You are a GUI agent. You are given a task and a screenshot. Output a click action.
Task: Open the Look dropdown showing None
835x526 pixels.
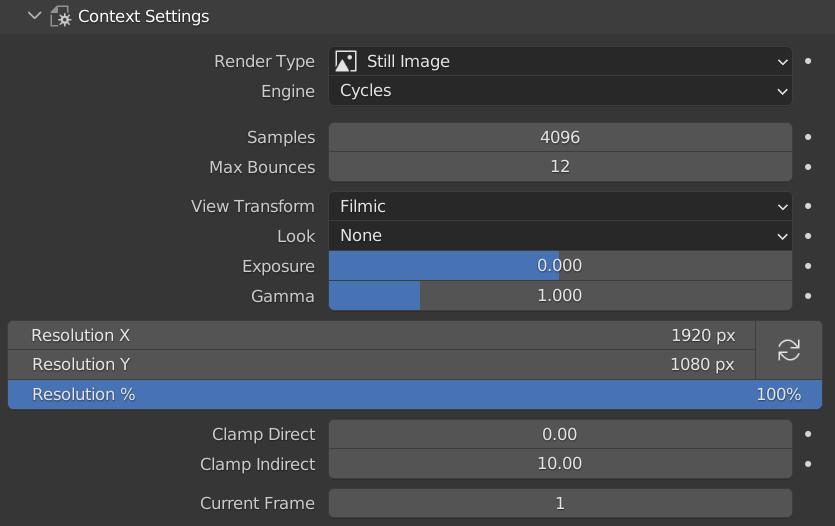[560, 236]
